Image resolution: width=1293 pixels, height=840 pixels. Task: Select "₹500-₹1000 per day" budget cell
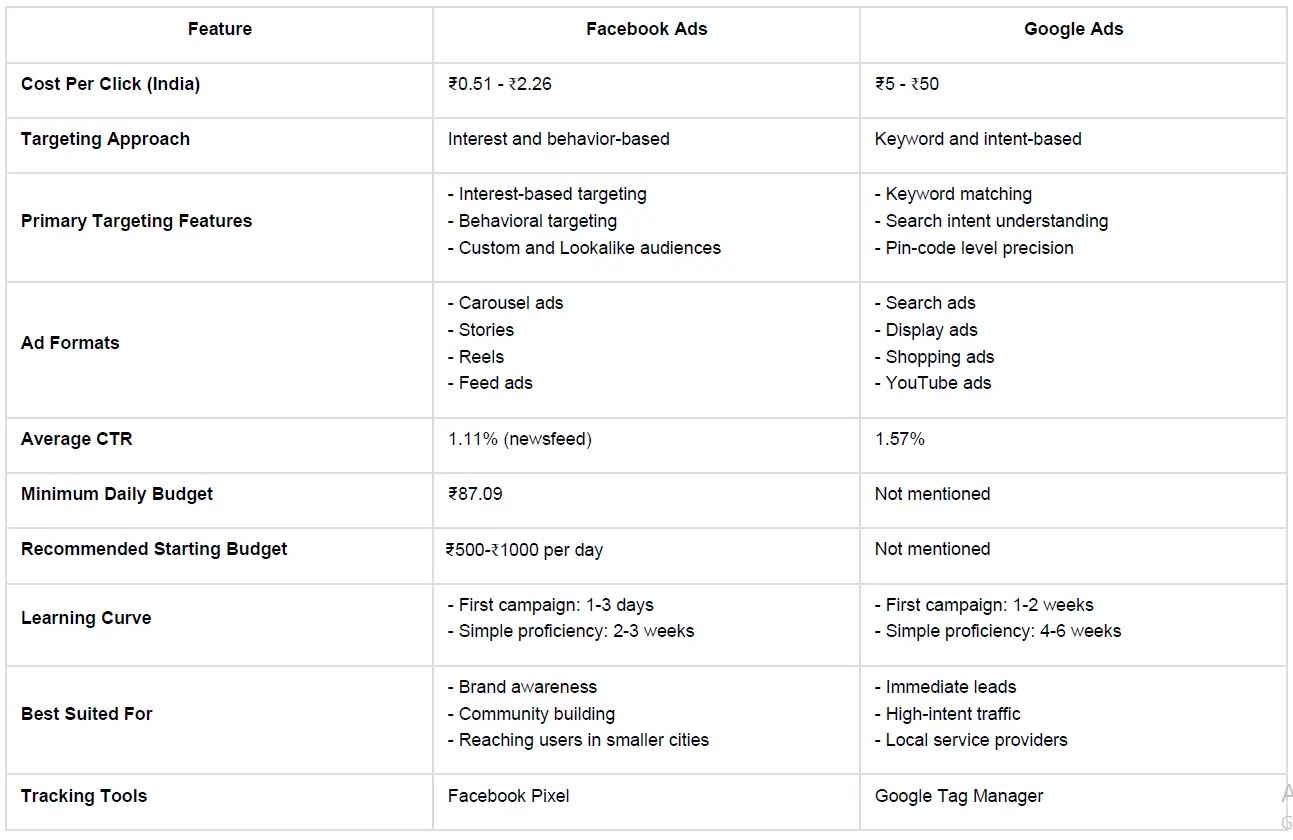tap(525, 550)
